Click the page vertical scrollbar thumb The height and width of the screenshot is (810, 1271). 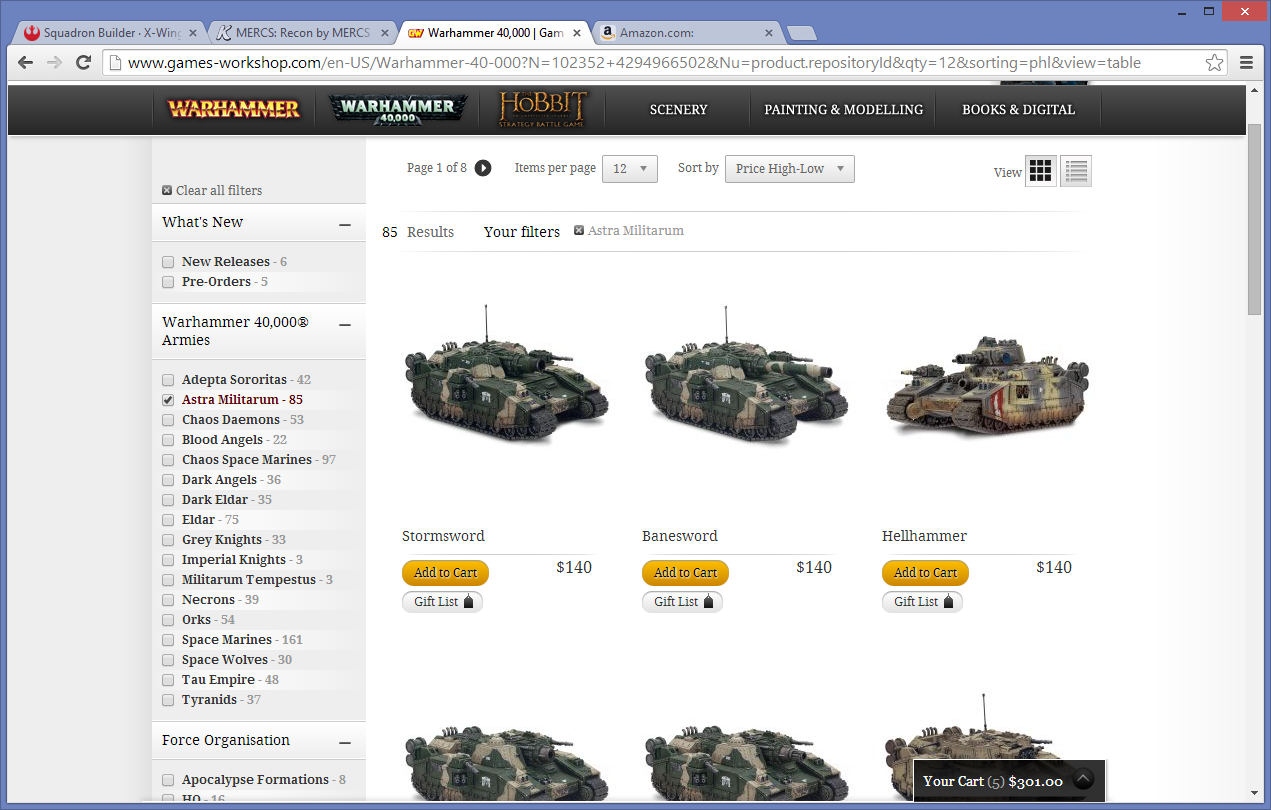1255,219
